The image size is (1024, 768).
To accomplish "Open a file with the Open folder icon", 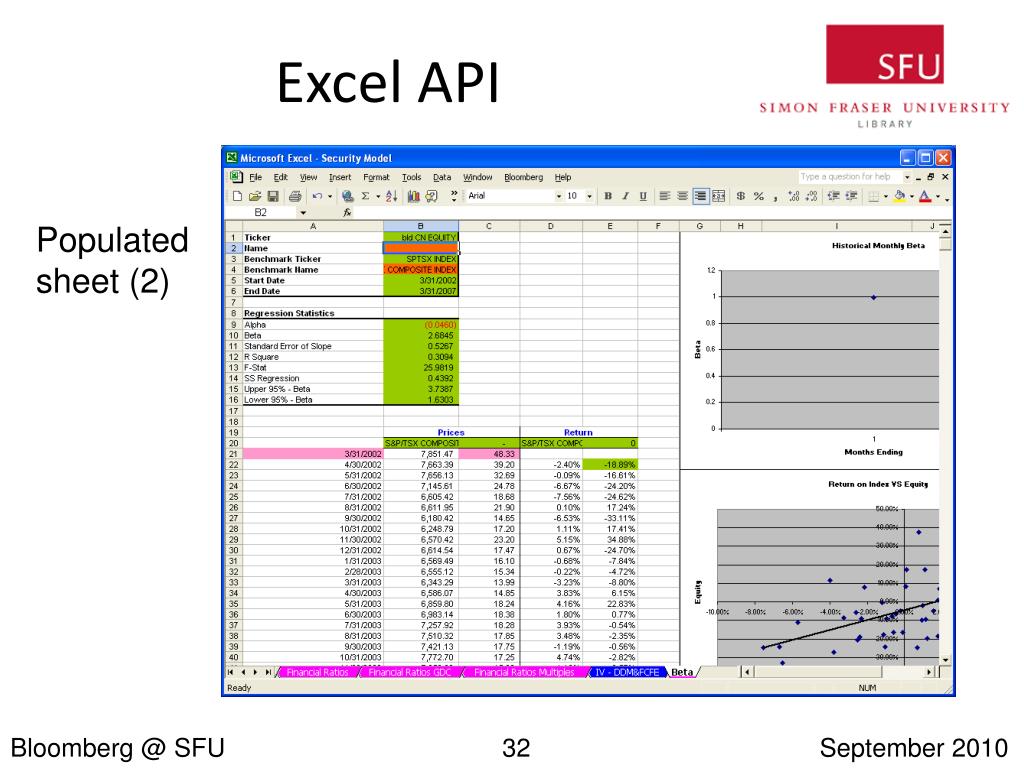I will pyautogui.click(x=255, y=196).
